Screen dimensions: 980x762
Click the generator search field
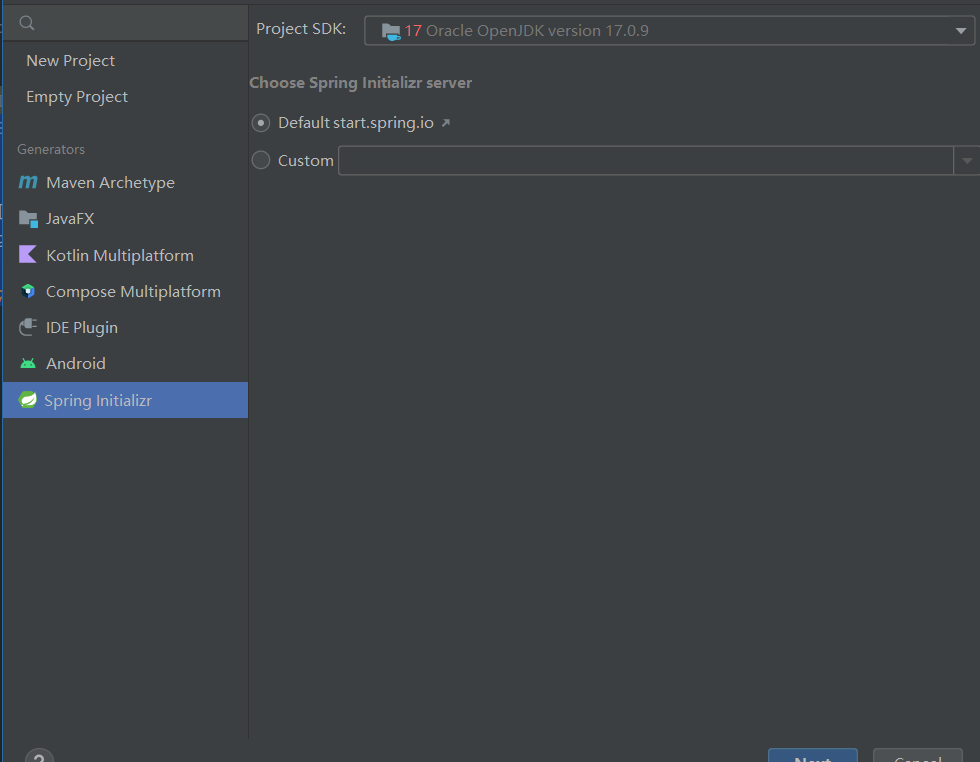pyautogui.click(x=125, y=23)
